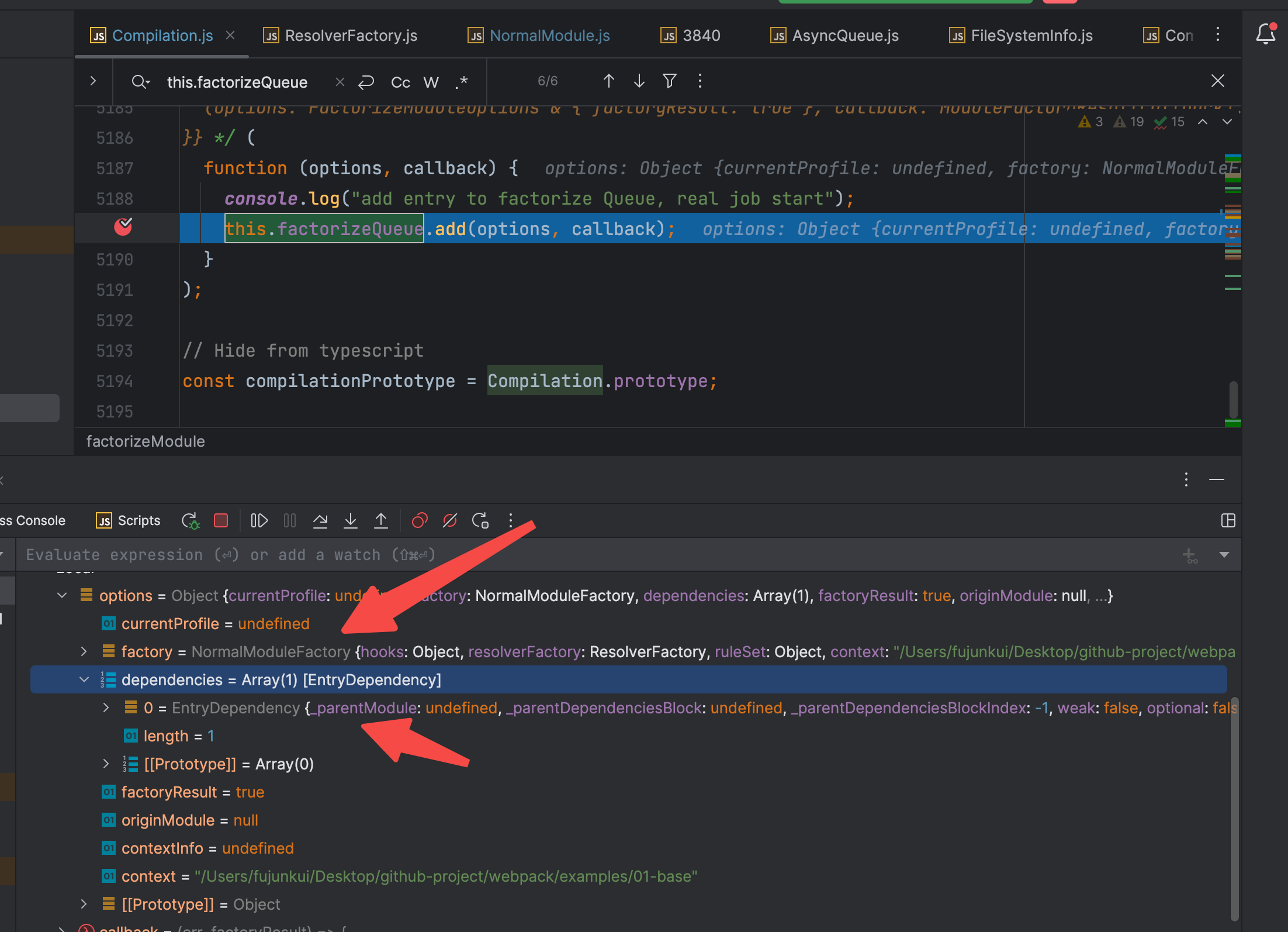Click the Step Into icon
Image resolution: width=1288 pixels, height=932 pixels.
tap(351, 520)
